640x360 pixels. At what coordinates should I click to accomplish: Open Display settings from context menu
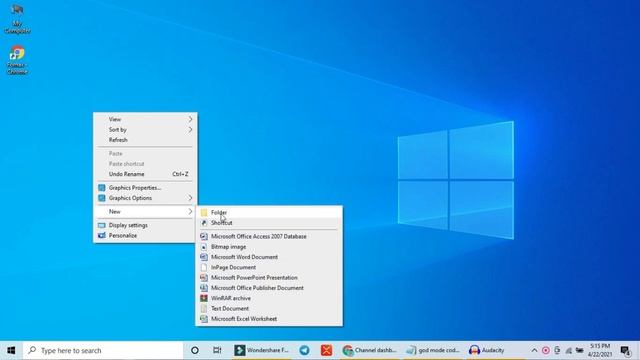(x=145, y=225)
